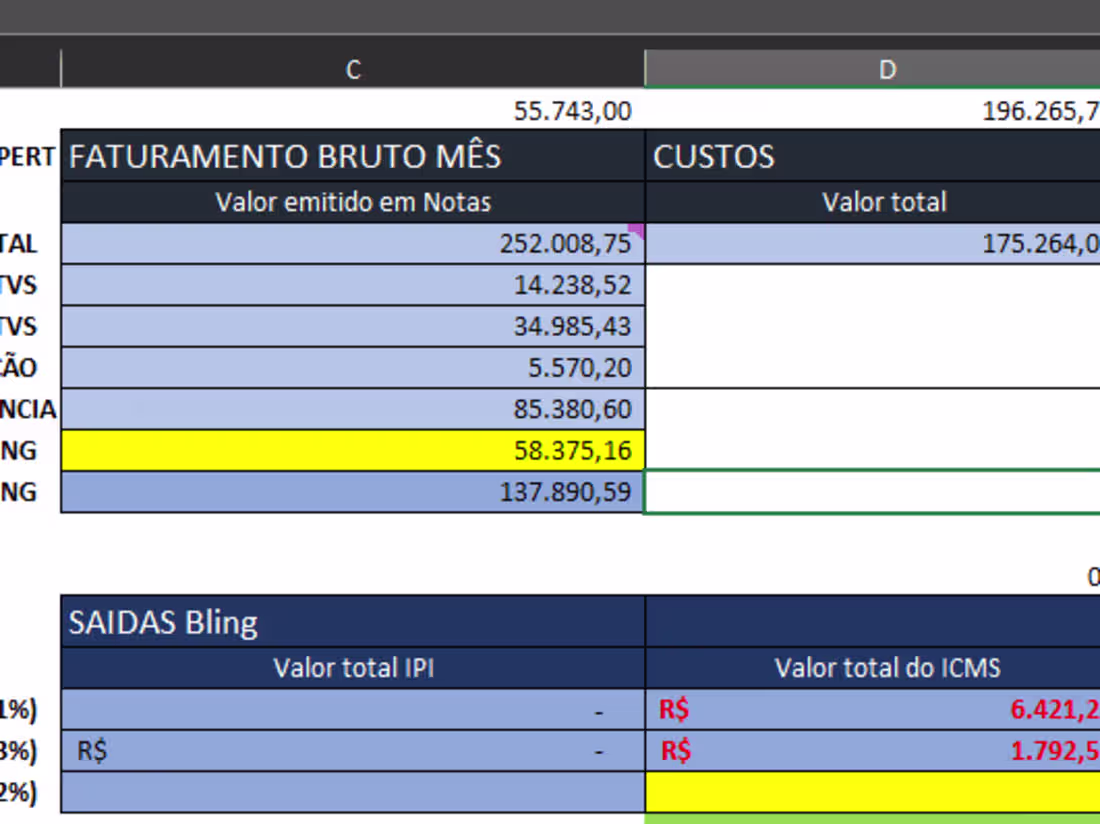The image size is (1100, 824).
Task: Click the cell showing 85.380,60
Action: 352,408
